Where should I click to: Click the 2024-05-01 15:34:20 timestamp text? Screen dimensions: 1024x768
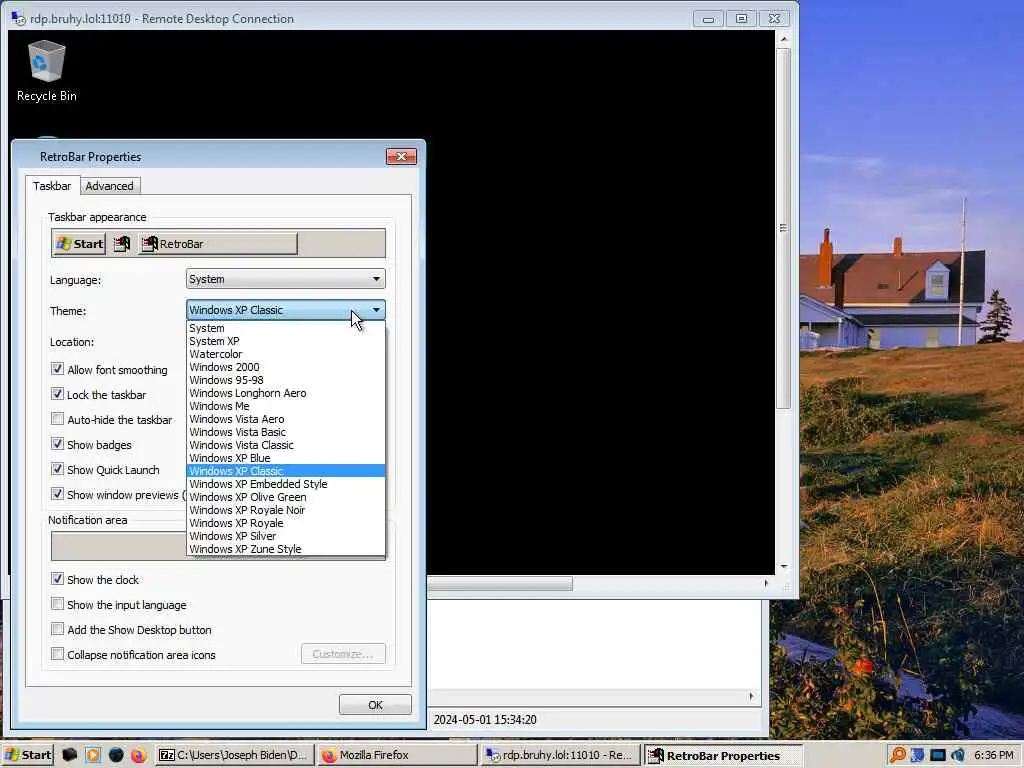coord(485,720)
